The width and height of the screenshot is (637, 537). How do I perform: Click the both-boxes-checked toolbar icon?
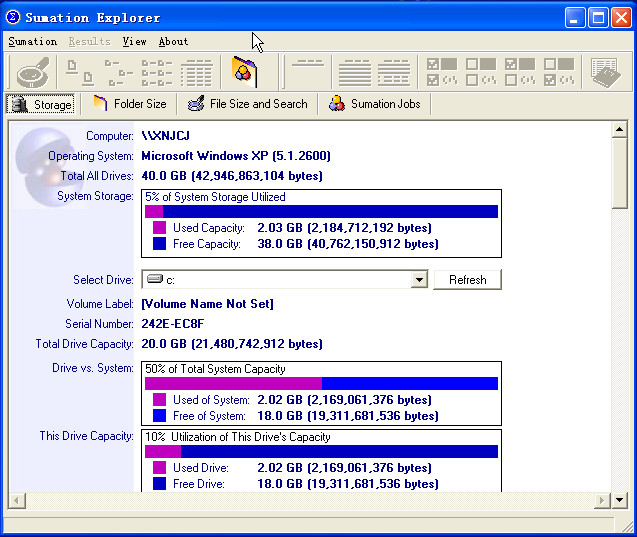pos(442,72)
